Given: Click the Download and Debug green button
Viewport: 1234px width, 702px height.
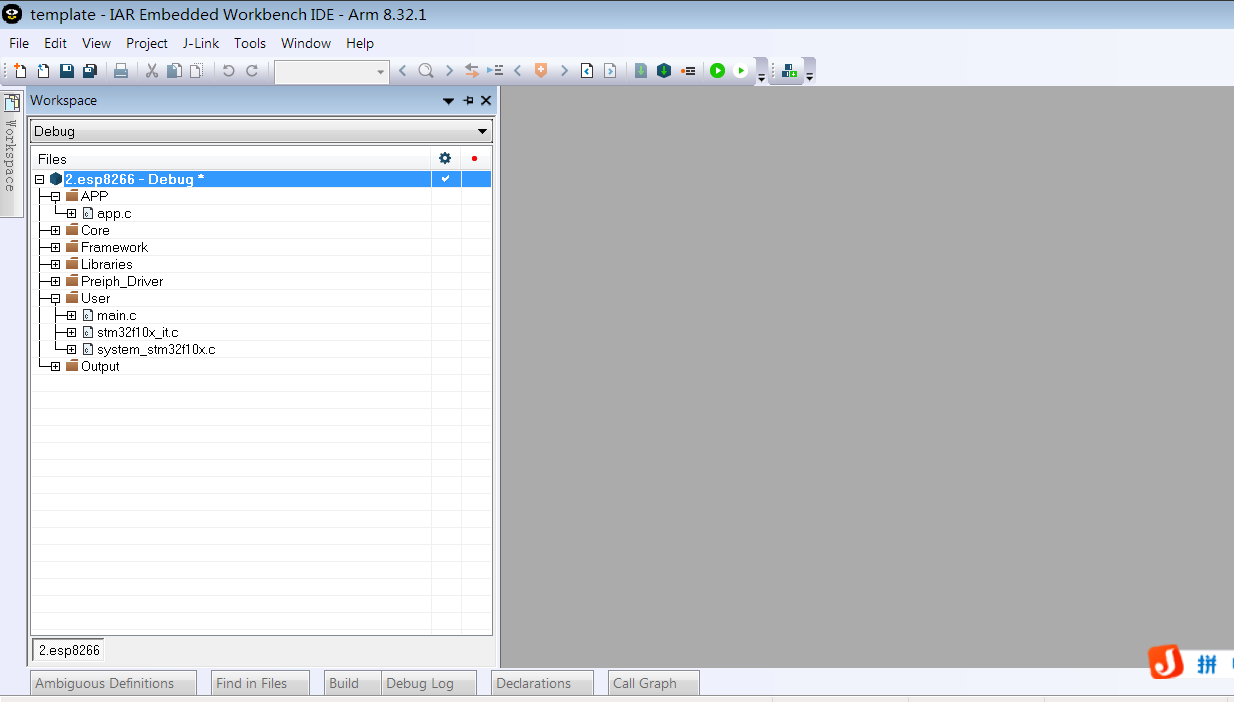Looking at the screenshot, I should click(x=717, y=71).
